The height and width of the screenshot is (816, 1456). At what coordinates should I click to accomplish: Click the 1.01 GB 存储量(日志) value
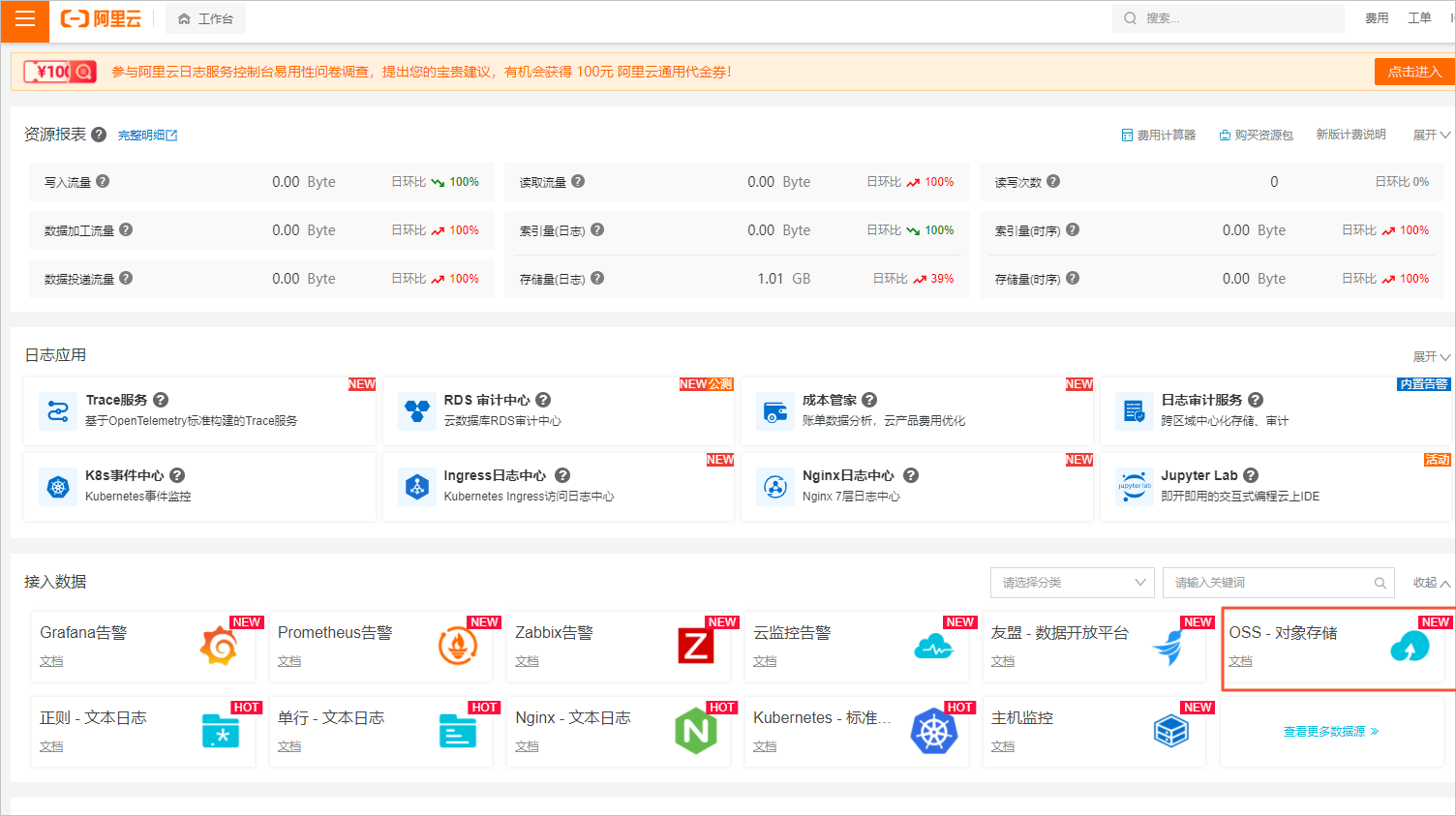click(x=784, y=279)
